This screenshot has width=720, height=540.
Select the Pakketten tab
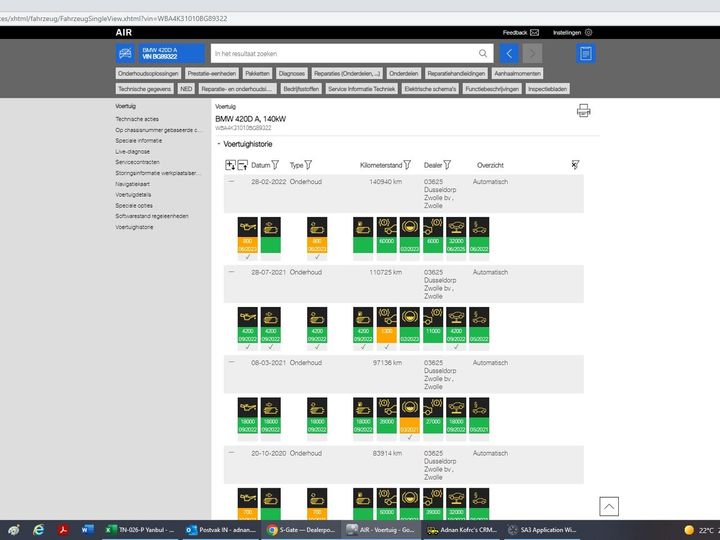(257, 73)
